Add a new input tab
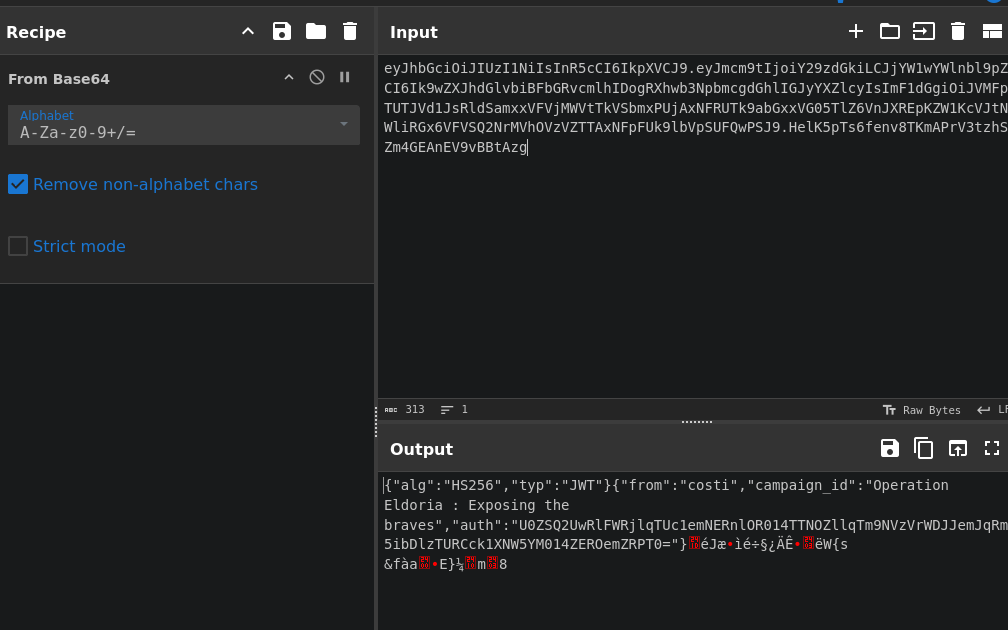Viewport: 1008px width, 630px height. point(856,32)
